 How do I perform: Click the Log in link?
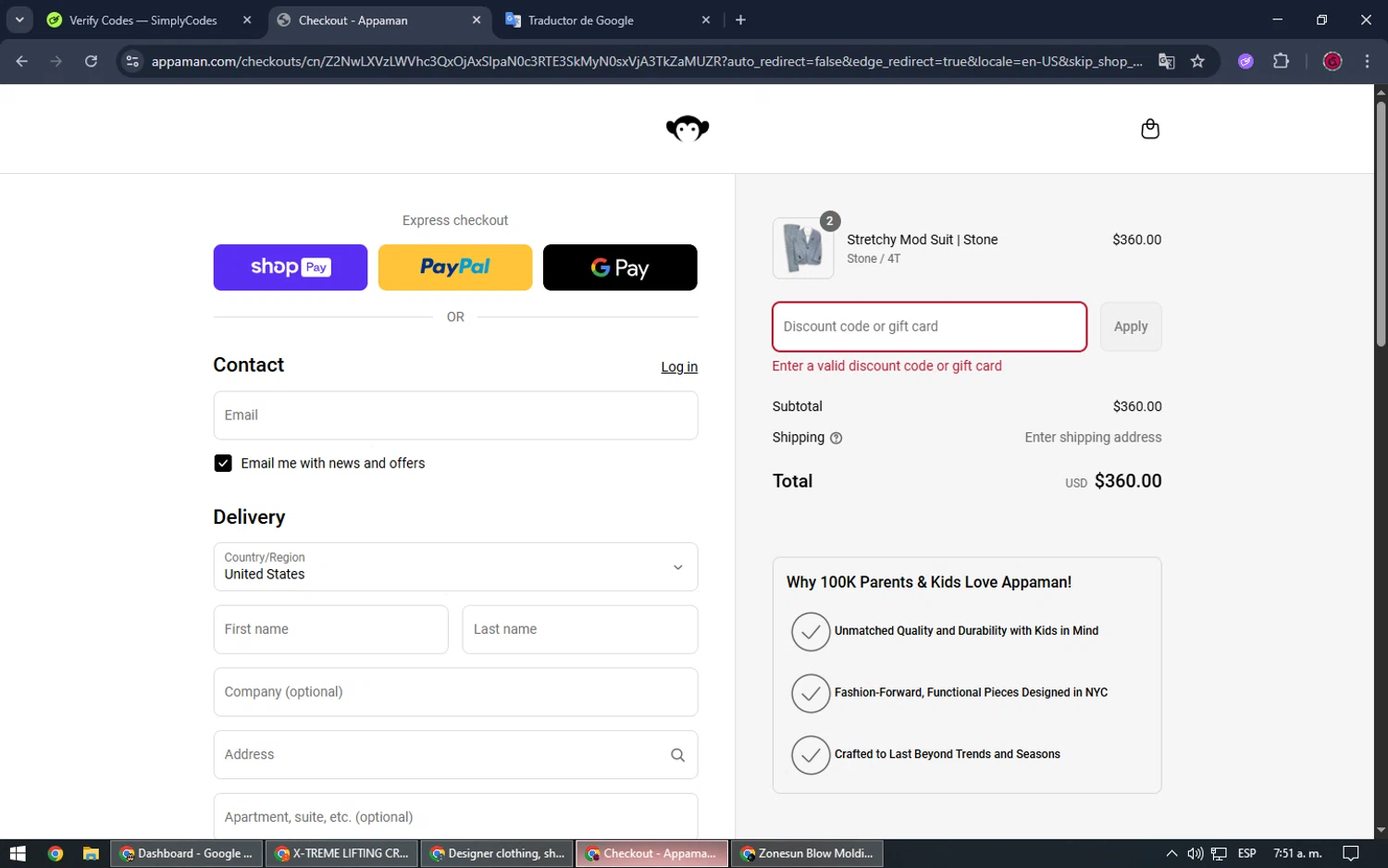[x=679, y=367]
